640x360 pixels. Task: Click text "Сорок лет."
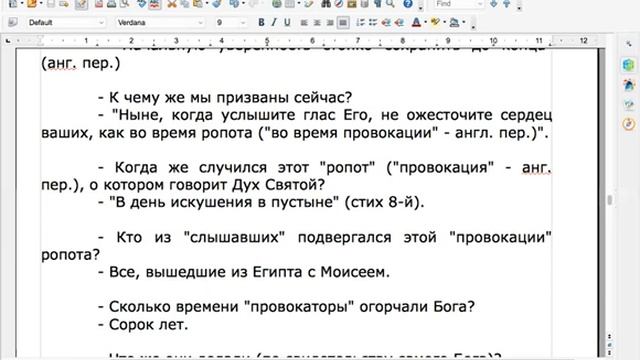click(149, 324)
